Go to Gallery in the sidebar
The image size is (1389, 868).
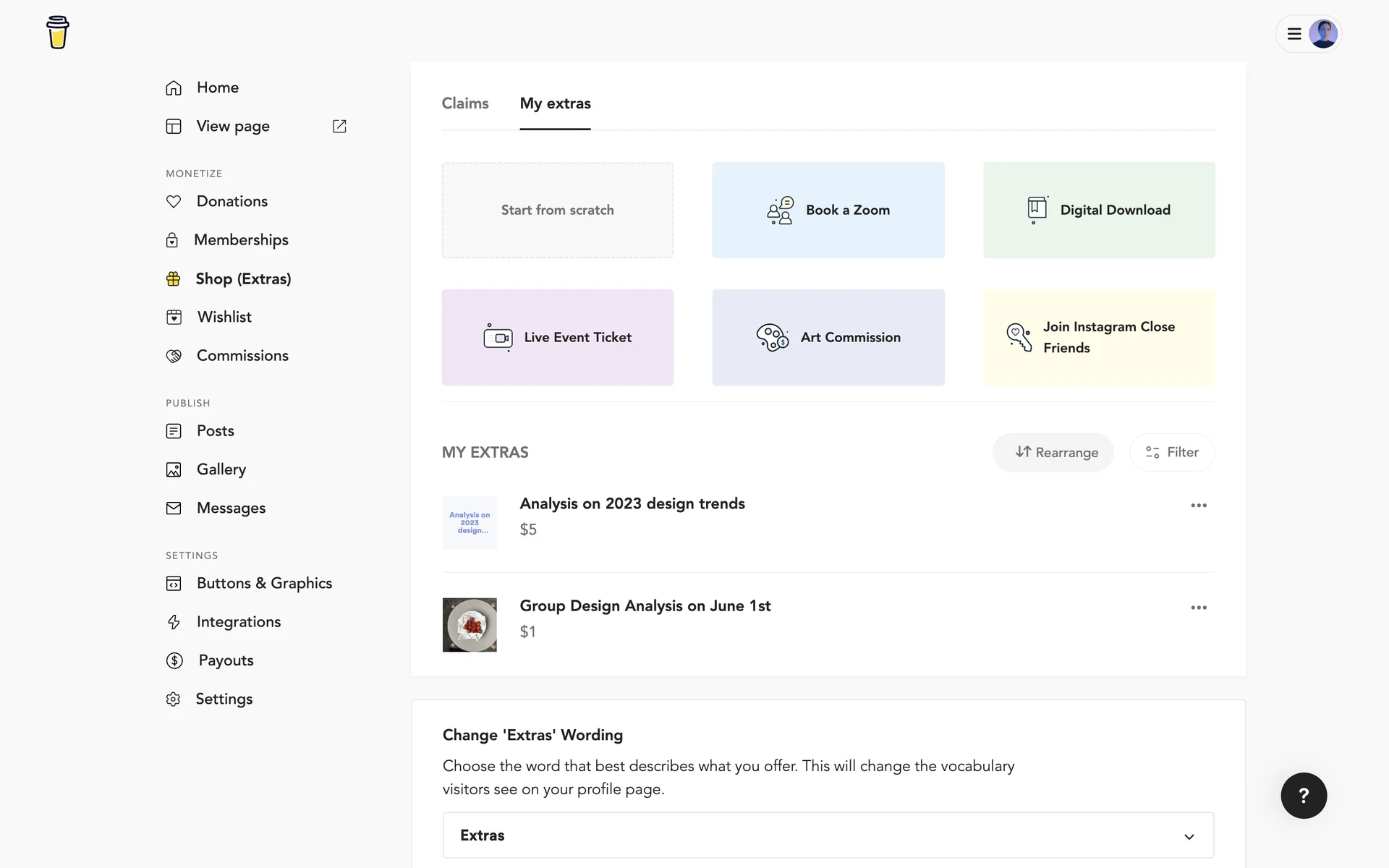(x=221, y=469)
